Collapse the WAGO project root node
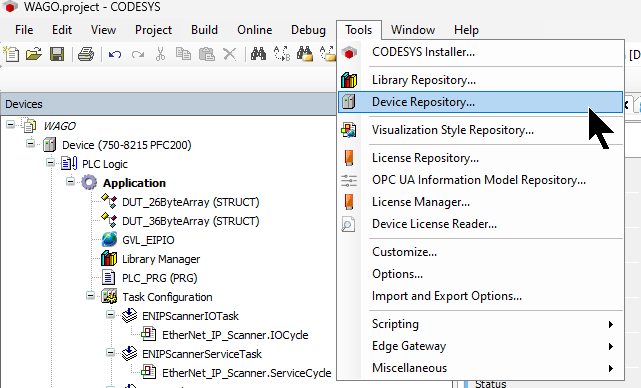This screenshot has width=641, height=388. point(10,124)
